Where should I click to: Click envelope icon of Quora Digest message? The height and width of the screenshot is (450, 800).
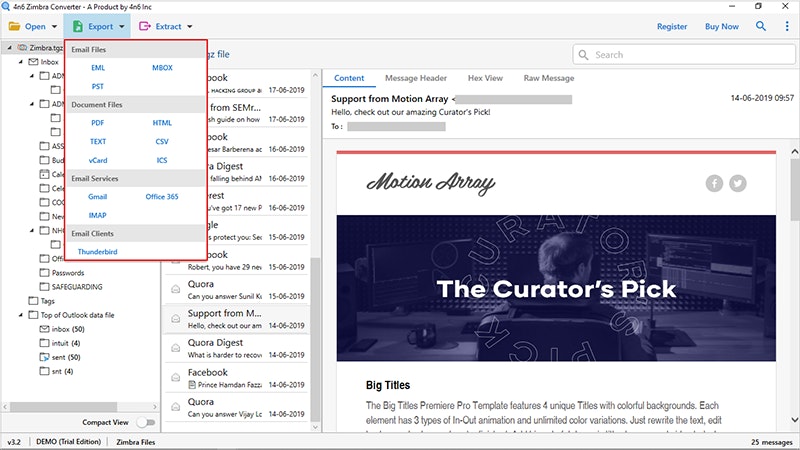click(x=176, y=348)
